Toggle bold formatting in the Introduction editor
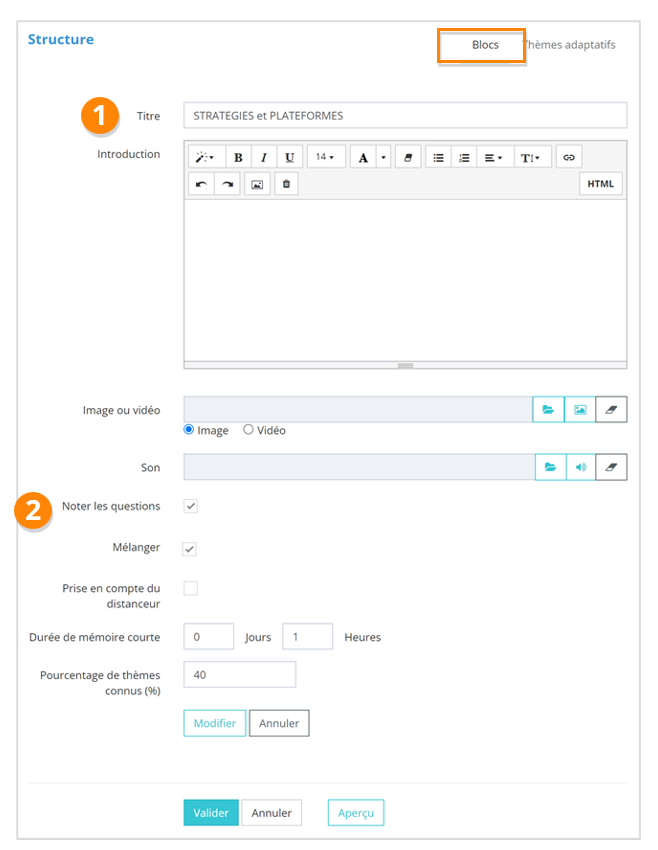 click(x=238, y=158)
